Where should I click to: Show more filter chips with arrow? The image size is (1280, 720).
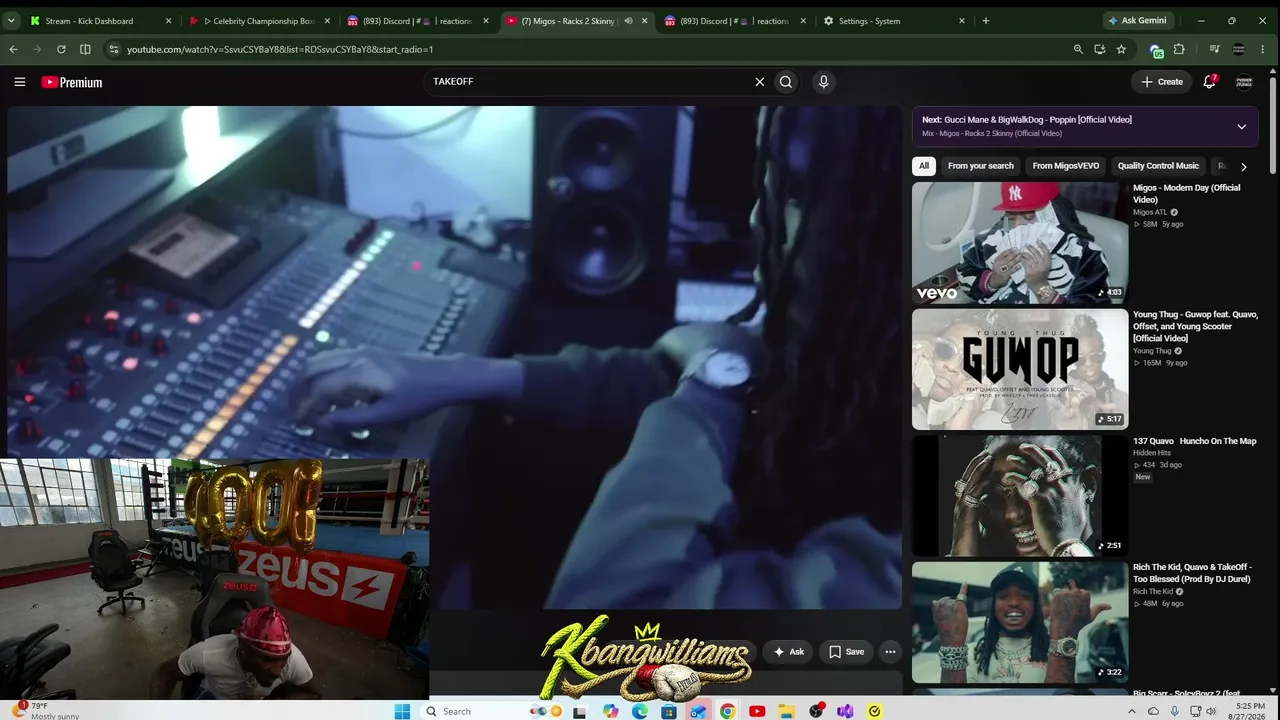point(1243,167)
